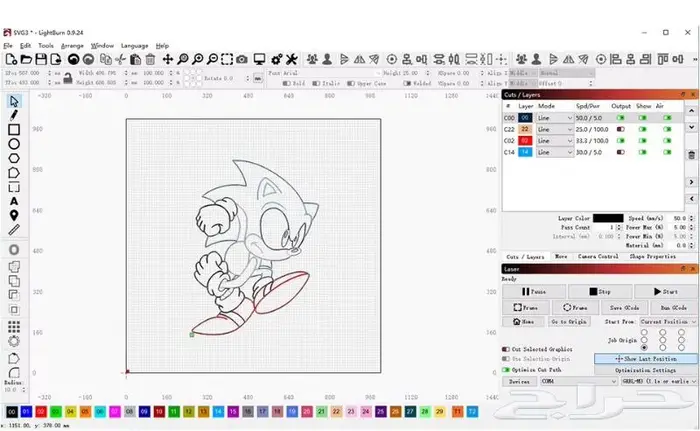
Task: Pick the Rectangle drawing tool
Action: (14, 130)
